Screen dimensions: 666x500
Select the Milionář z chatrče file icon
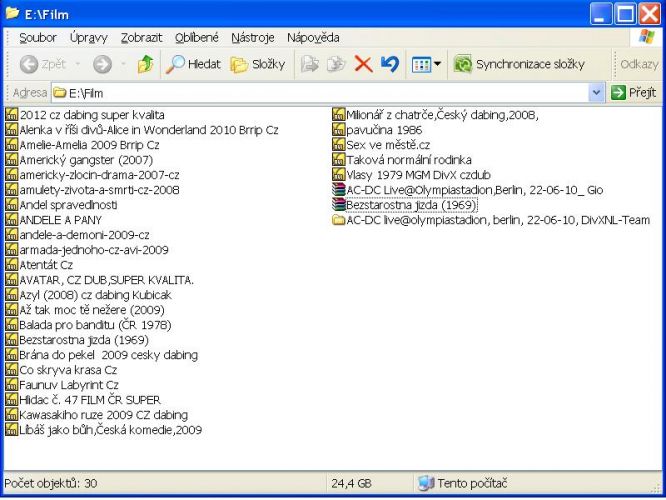(x=339, y=115)
